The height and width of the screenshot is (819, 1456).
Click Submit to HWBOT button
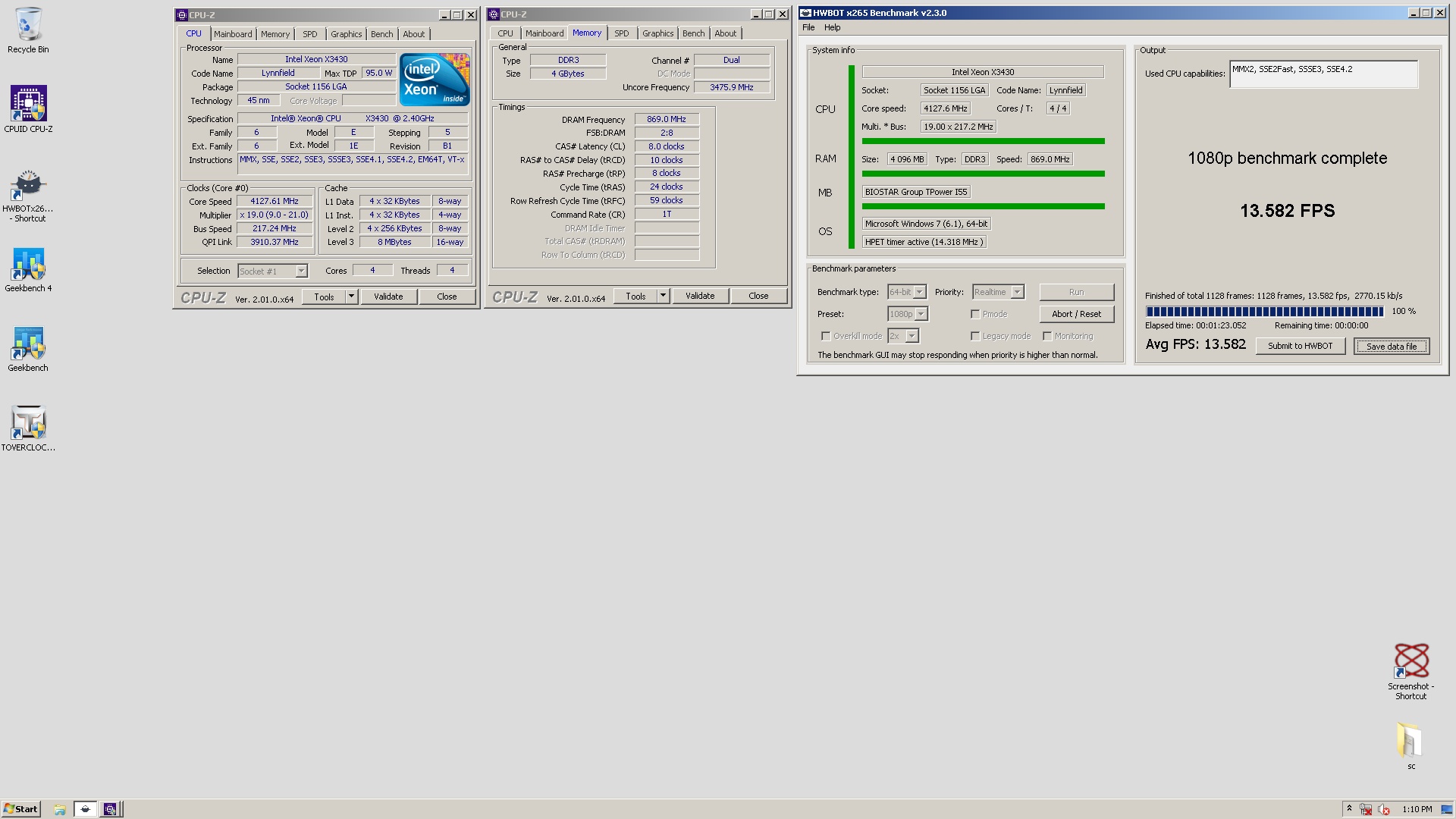point(1300,346)
